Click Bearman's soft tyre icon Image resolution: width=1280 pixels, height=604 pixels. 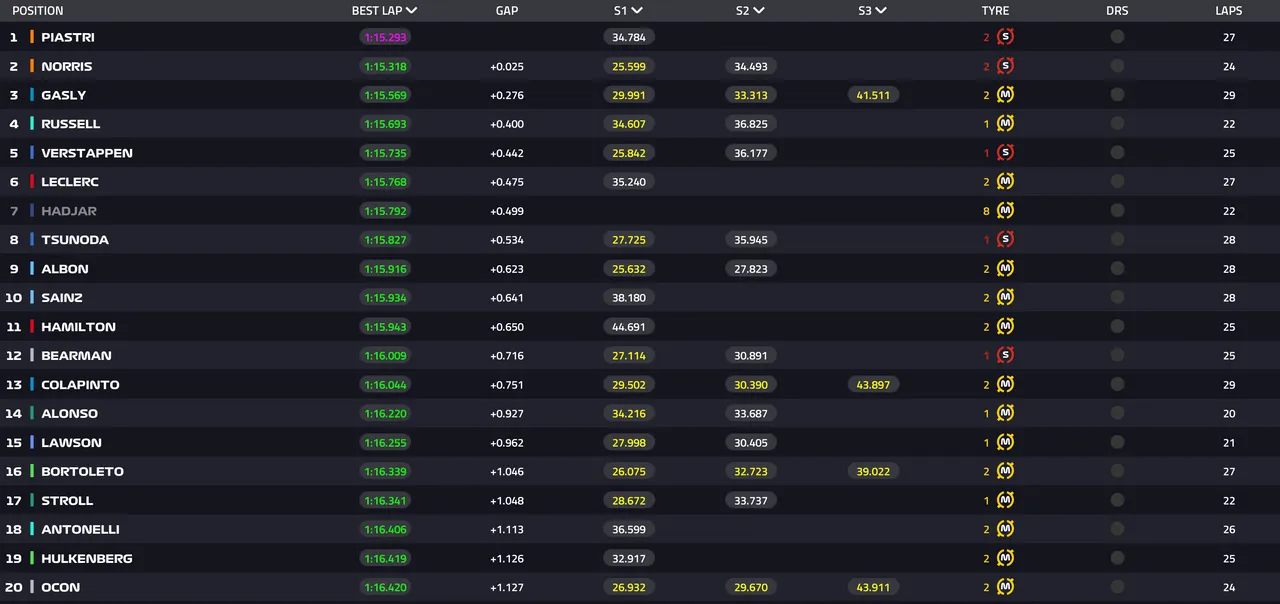click(x=1005, y=355)
